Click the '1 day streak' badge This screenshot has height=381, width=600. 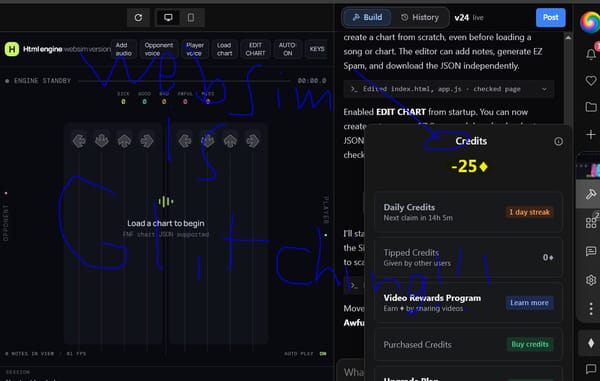tap(529, 212)
